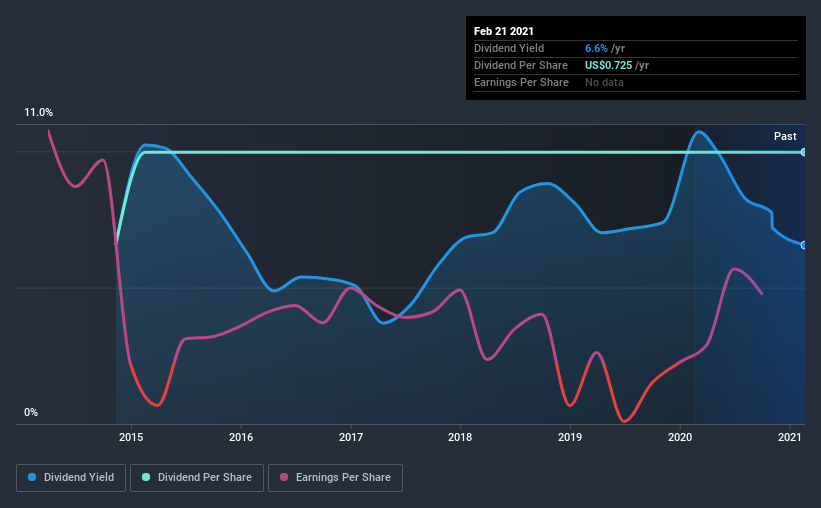
Task: Click the 2018 label on the x-axis
Action: [x=460, y=437]
